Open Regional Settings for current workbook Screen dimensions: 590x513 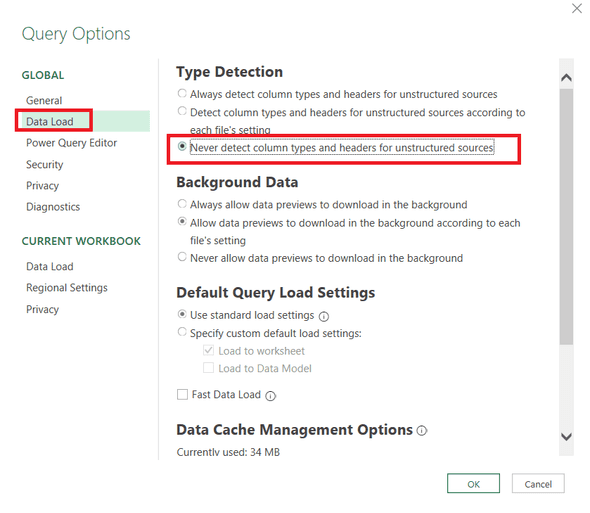(67, 288)
